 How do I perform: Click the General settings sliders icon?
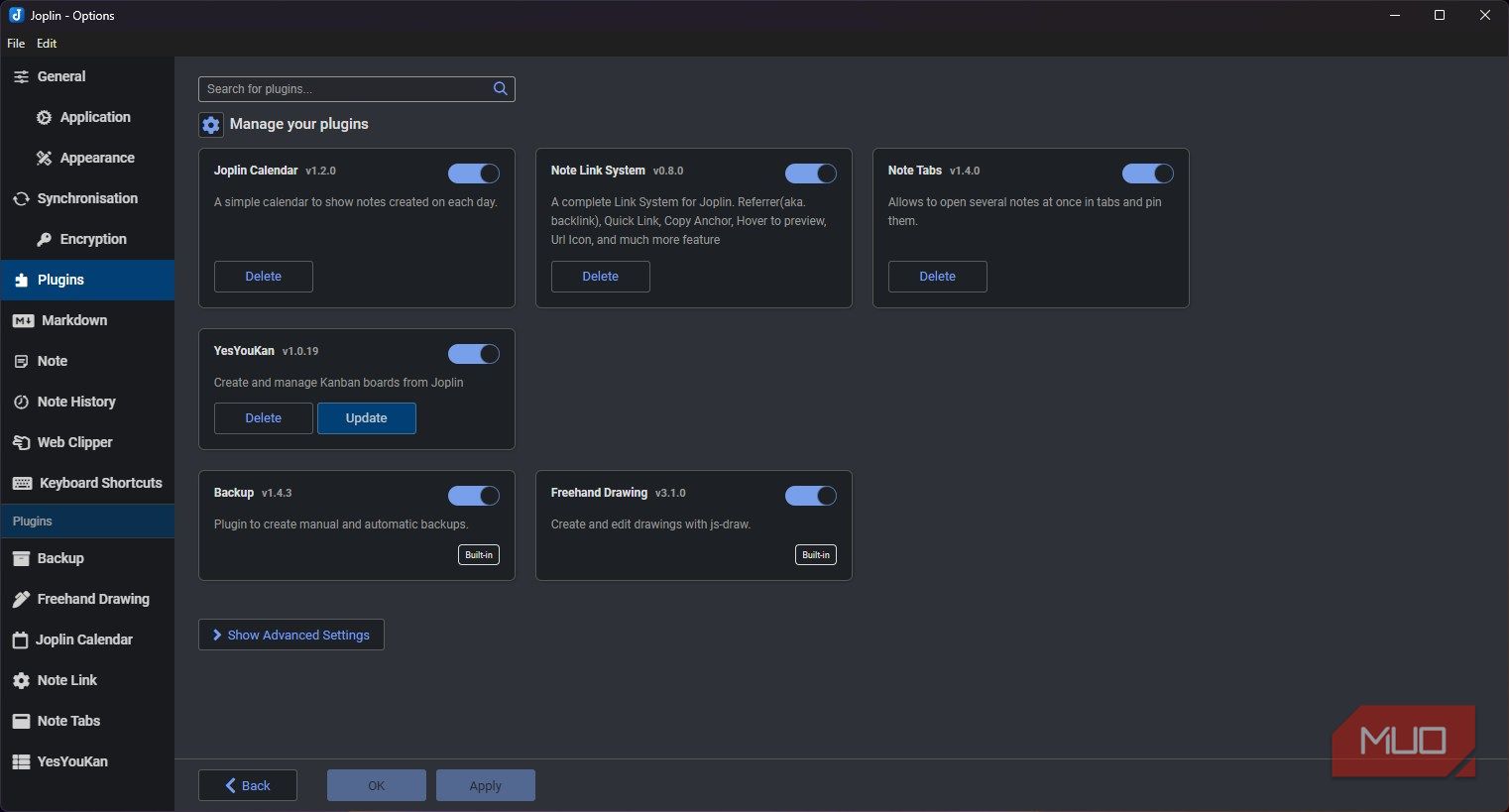point(21,76)
